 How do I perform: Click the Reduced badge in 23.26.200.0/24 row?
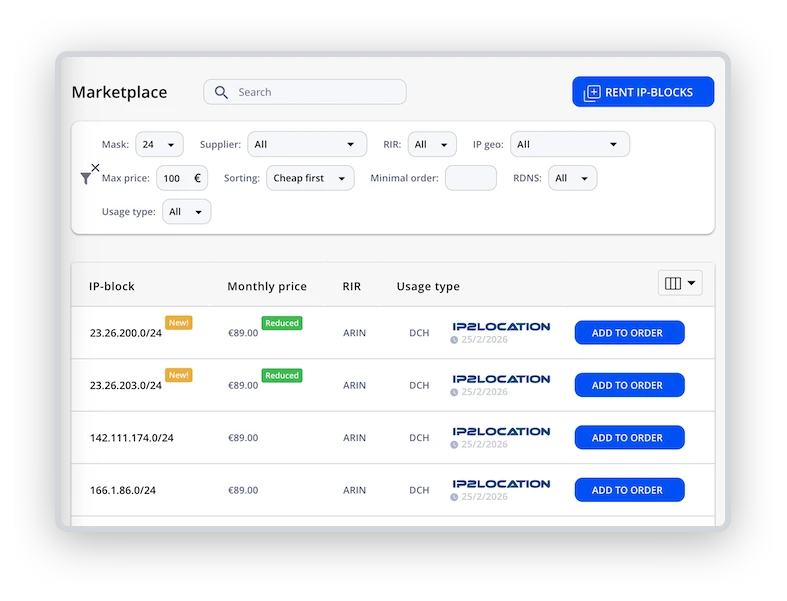(x=282, y=323)
